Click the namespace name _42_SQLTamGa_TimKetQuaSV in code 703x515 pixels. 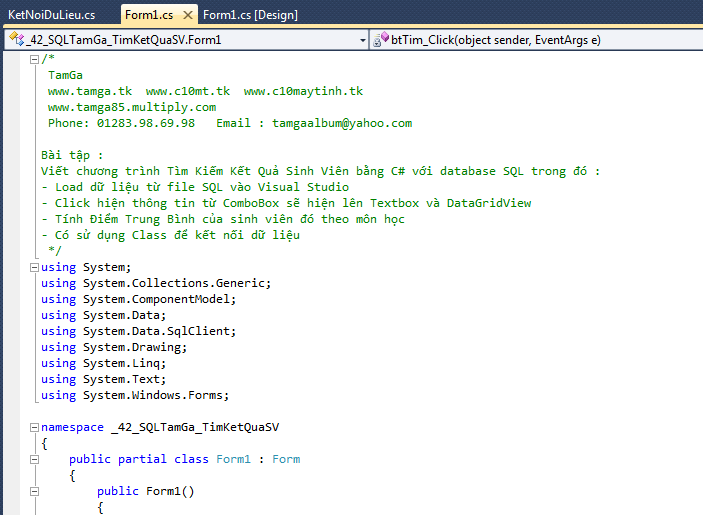click(x=195, y=428)
